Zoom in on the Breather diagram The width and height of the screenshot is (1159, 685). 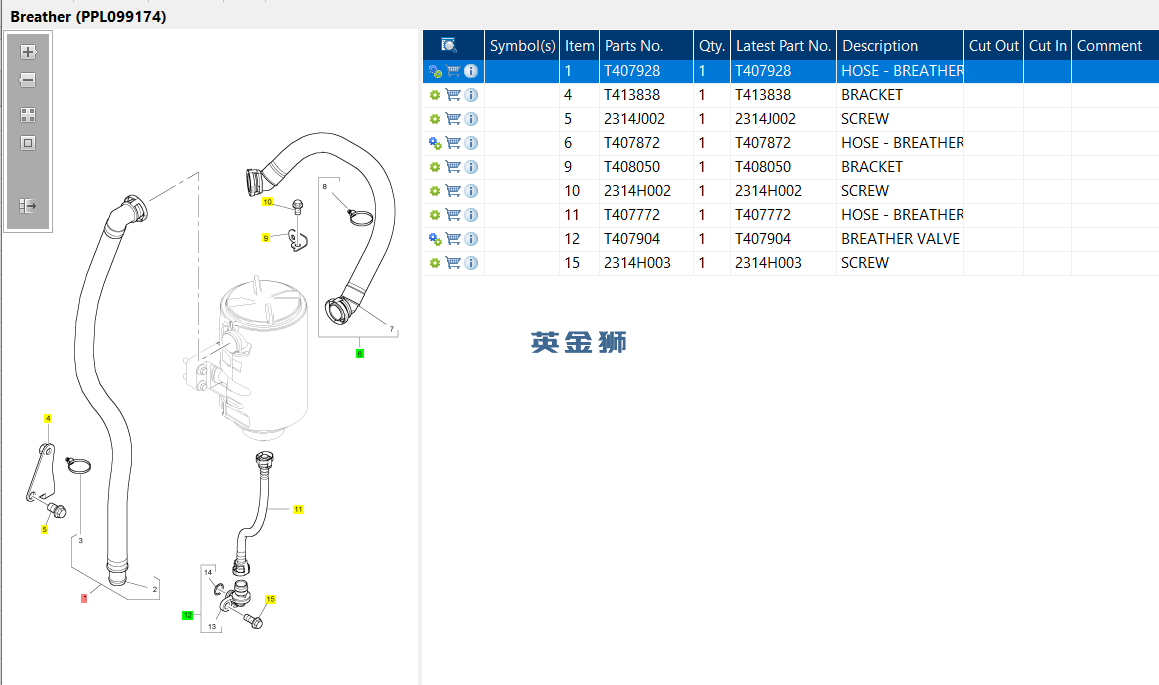(28, 52)
